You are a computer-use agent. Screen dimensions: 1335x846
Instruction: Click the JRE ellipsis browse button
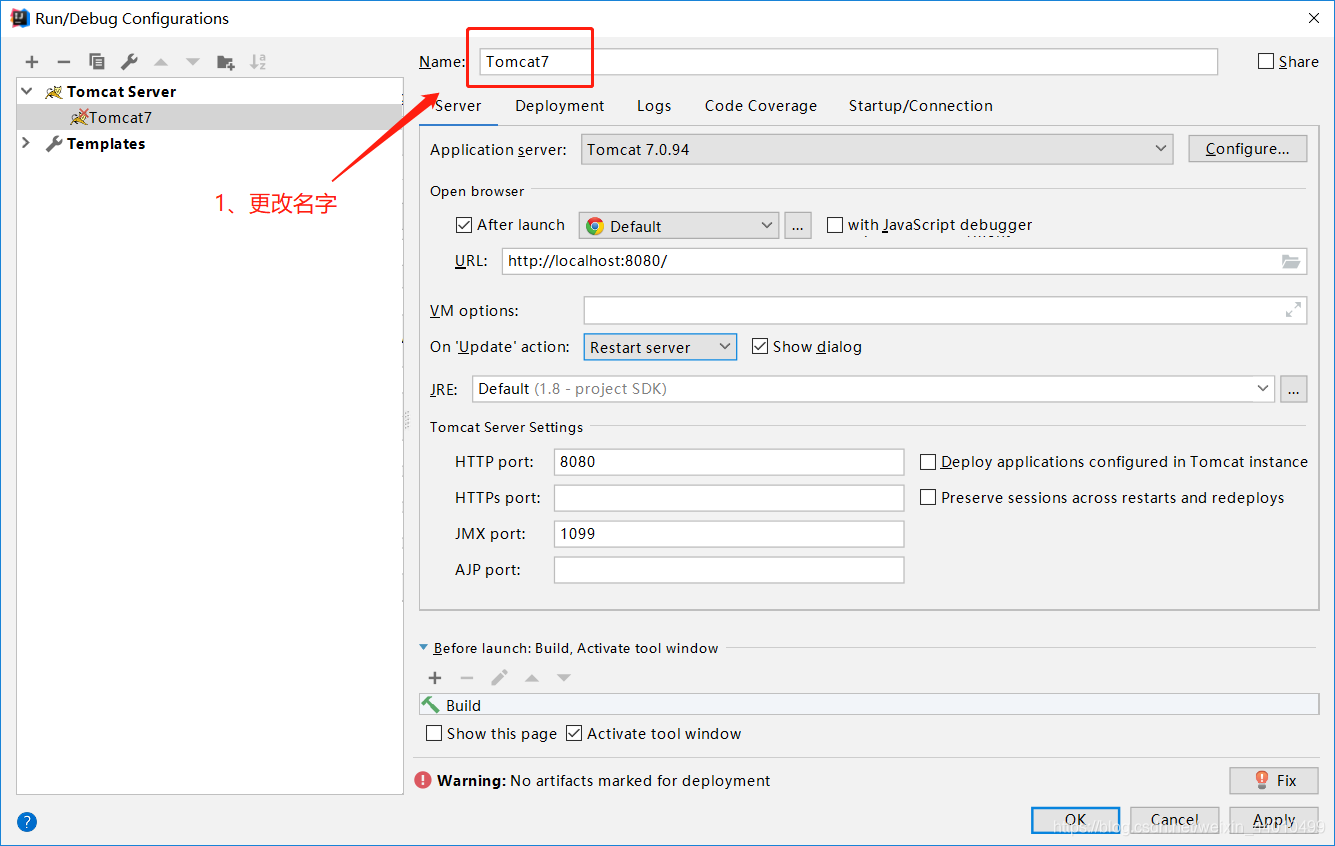click(1294, 389)
